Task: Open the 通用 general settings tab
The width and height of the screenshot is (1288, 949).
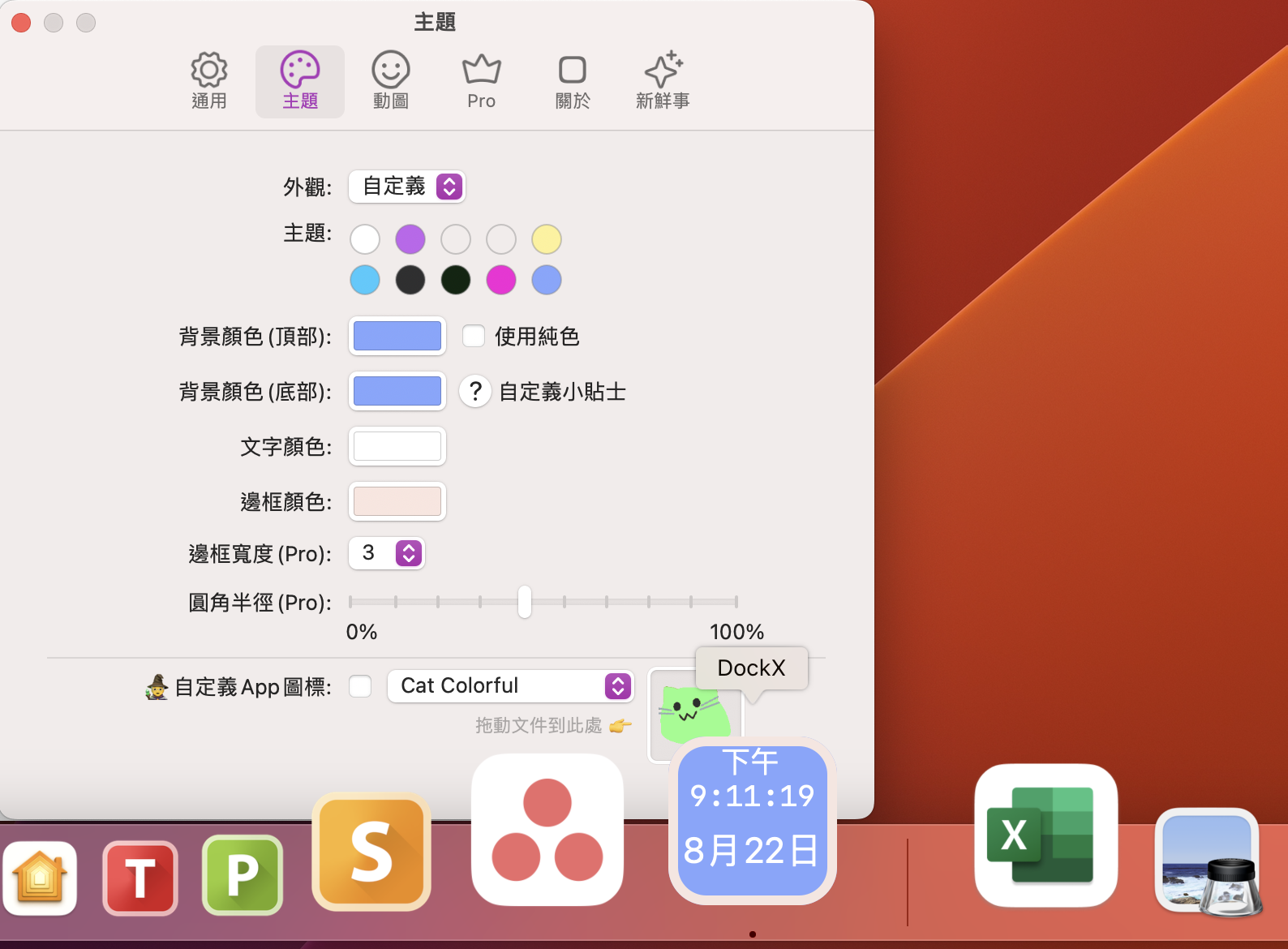Action: click(209, 81)
